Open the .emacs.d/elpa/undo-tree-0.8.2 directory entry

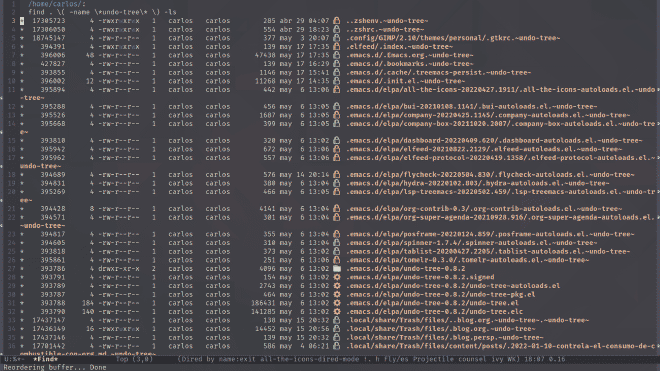406,268
